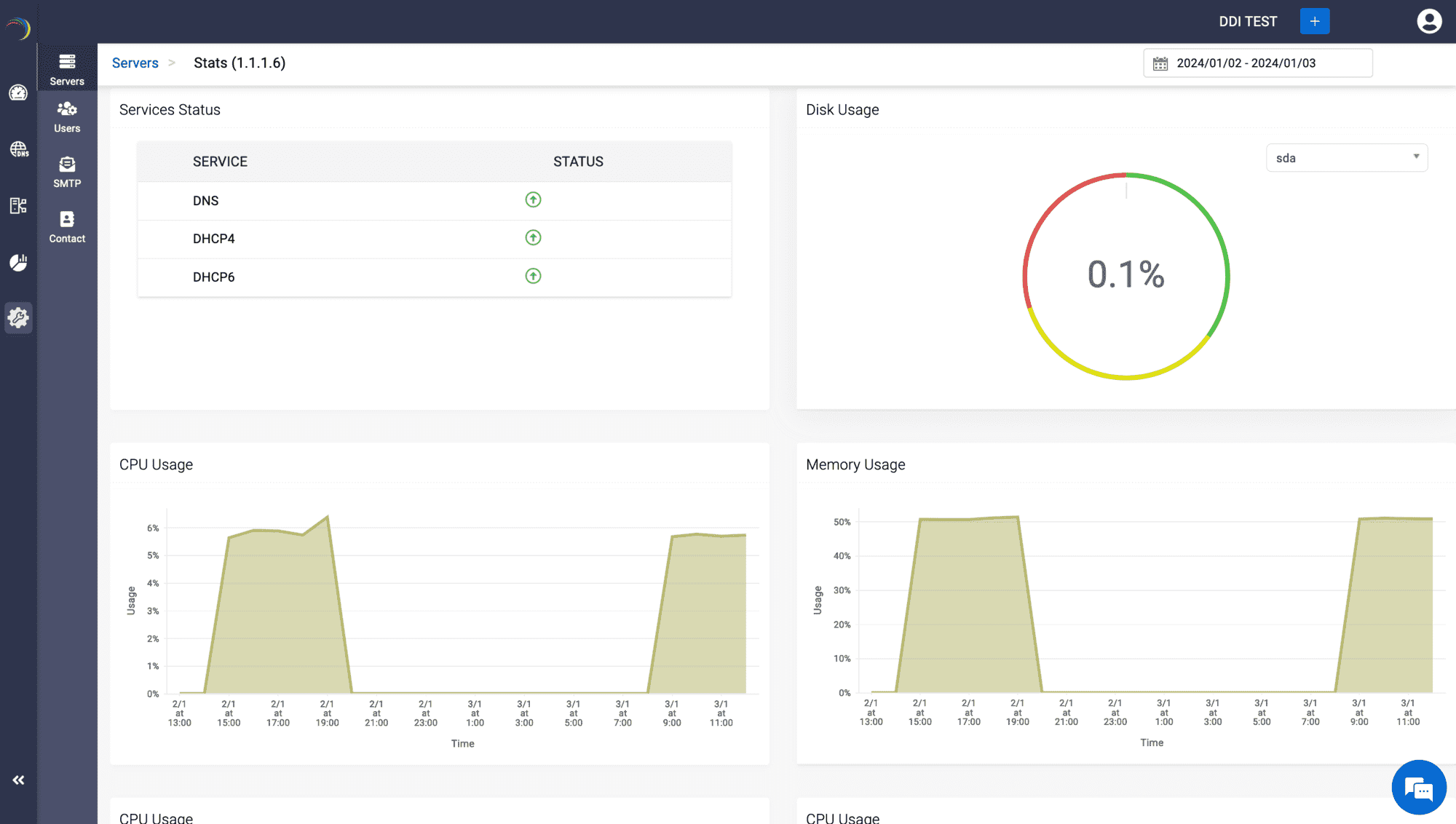This screenshot has width=1456, height=824.
Task: Click the DHCP4 status indicator
Action: click(x=533, y=238)
